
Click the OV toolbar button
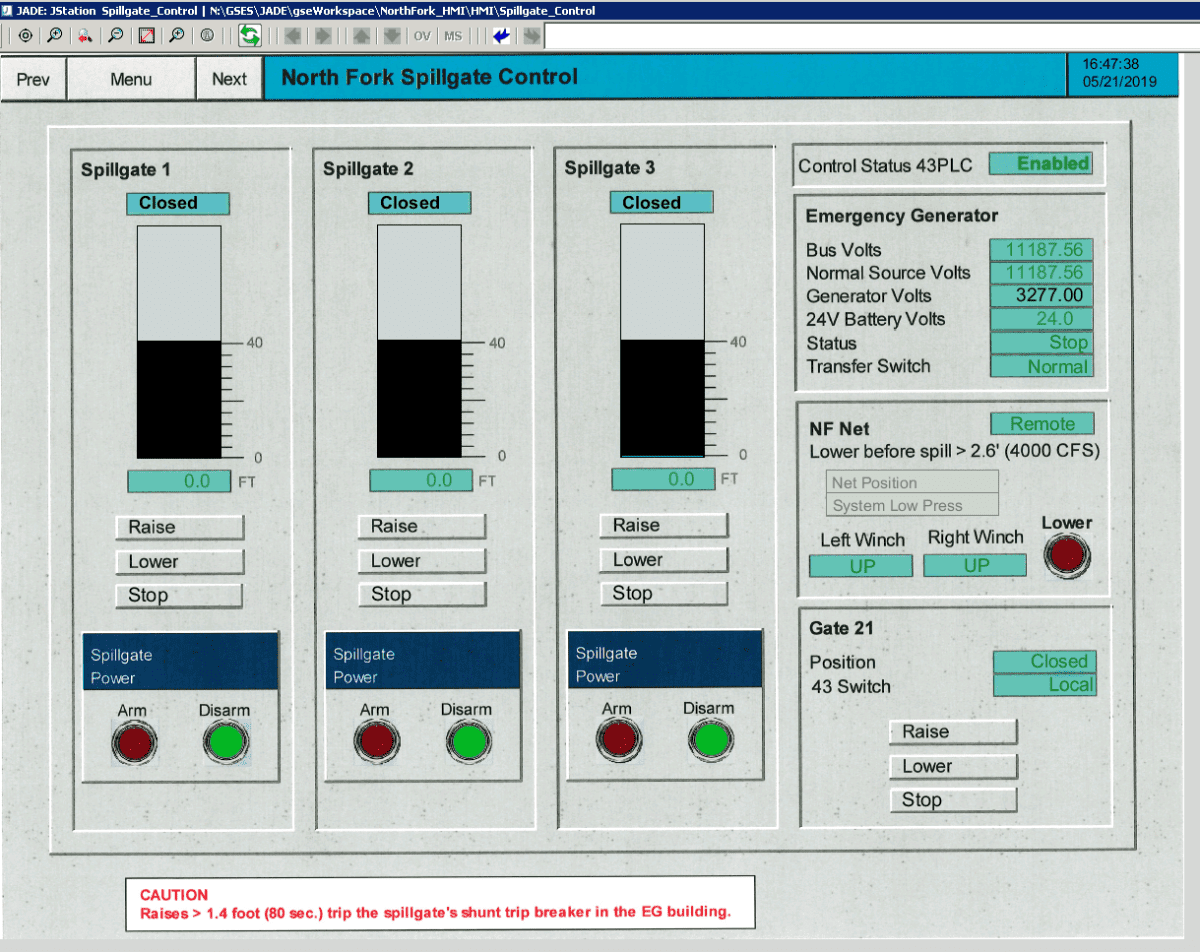(422, 35)
